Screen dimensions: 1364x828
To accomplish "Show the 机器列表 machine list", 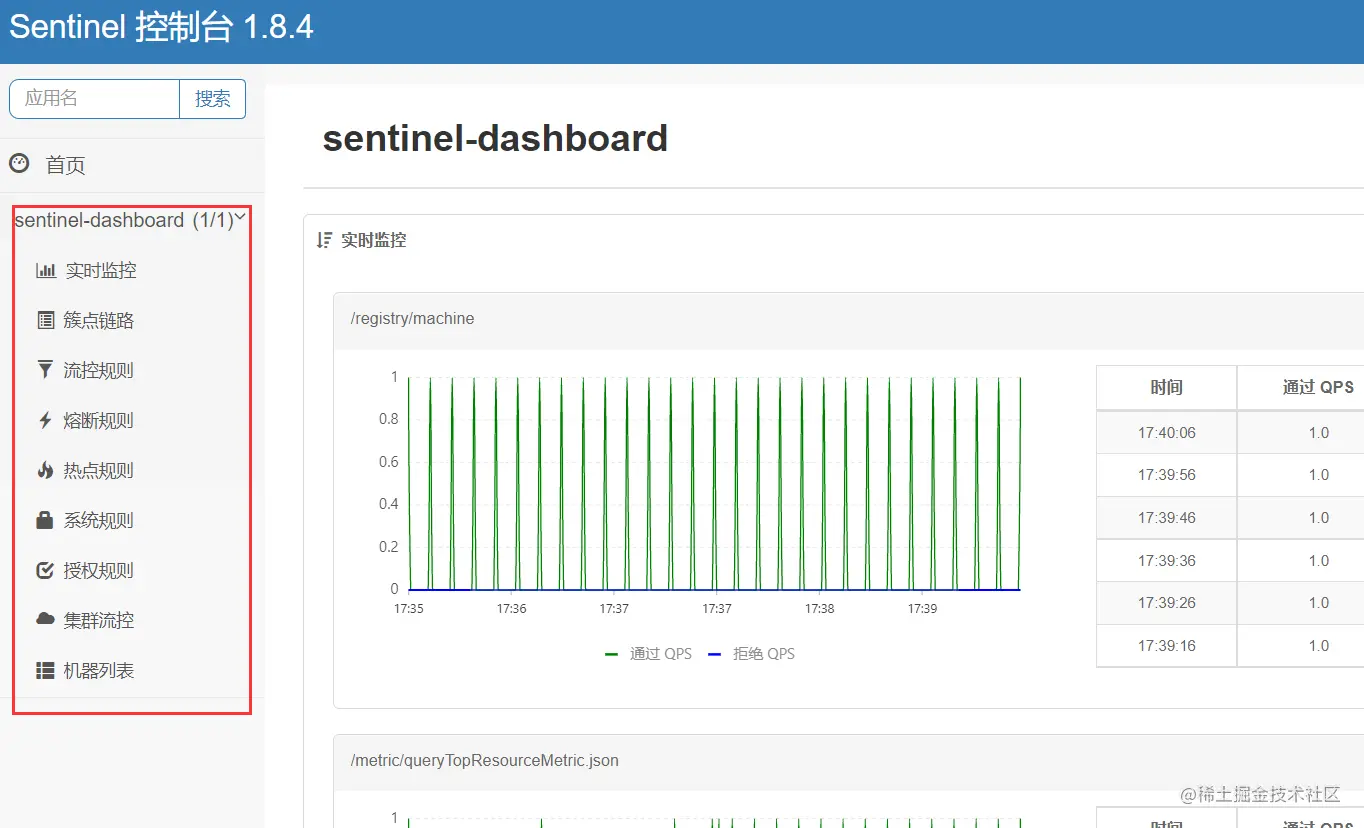I will [99, 671].
